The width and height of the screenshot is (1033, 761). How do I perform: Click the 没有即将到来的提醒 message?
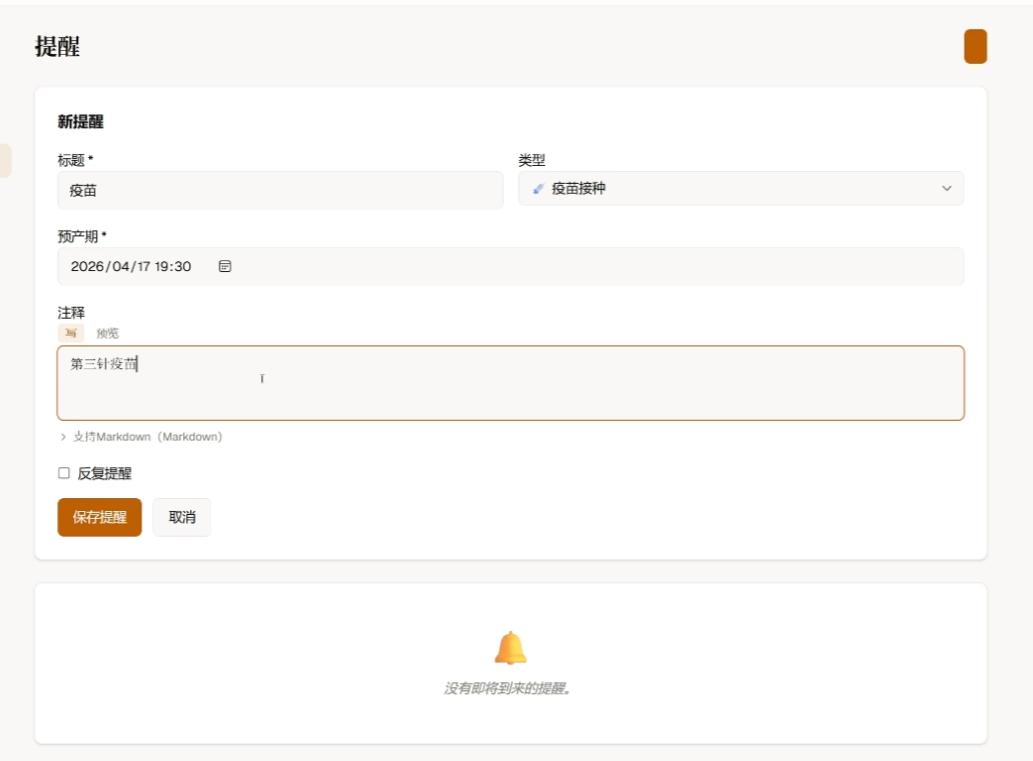click(x=510, y=689)
